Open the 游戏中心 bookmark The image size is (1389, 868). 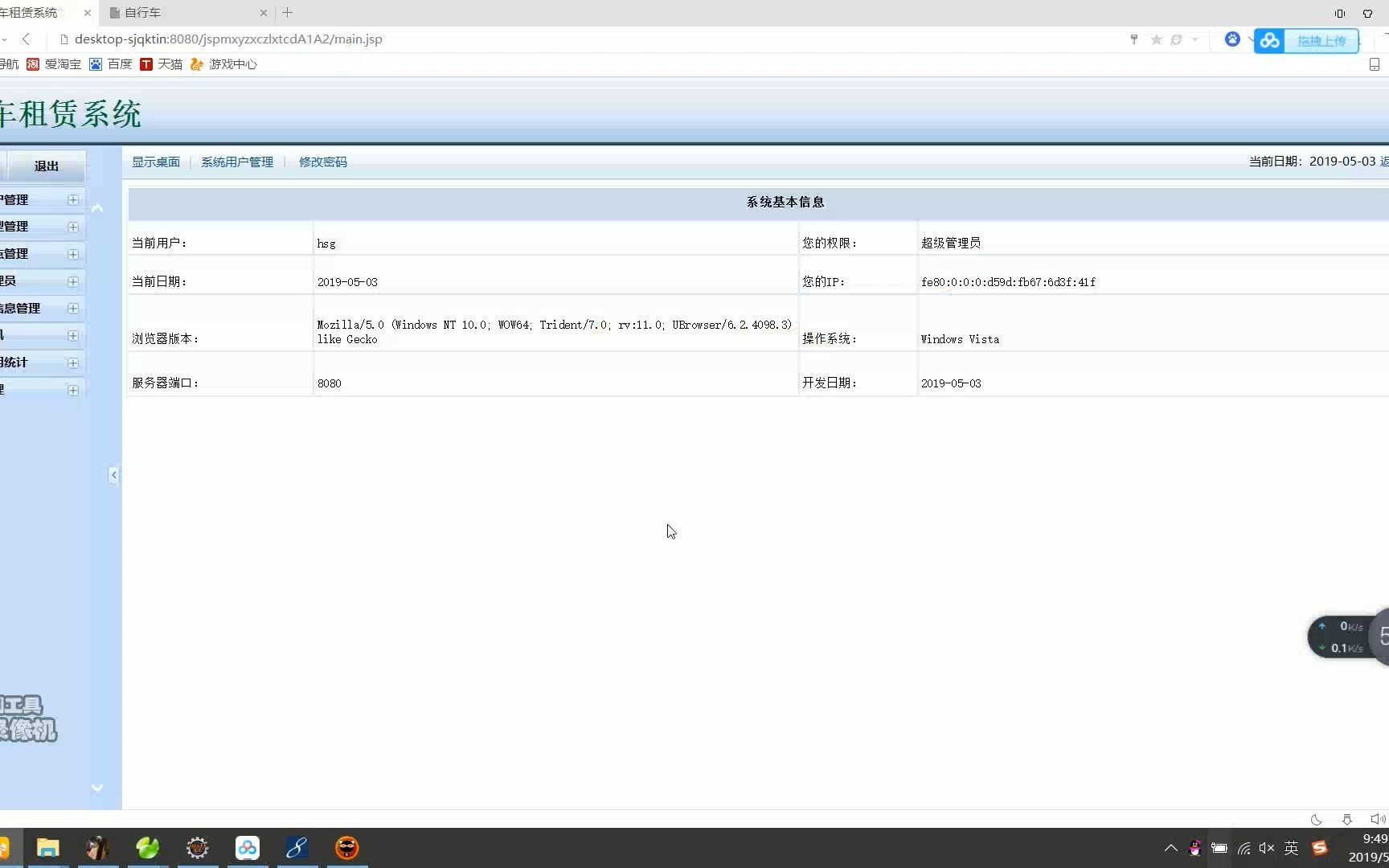click(223, 64)
